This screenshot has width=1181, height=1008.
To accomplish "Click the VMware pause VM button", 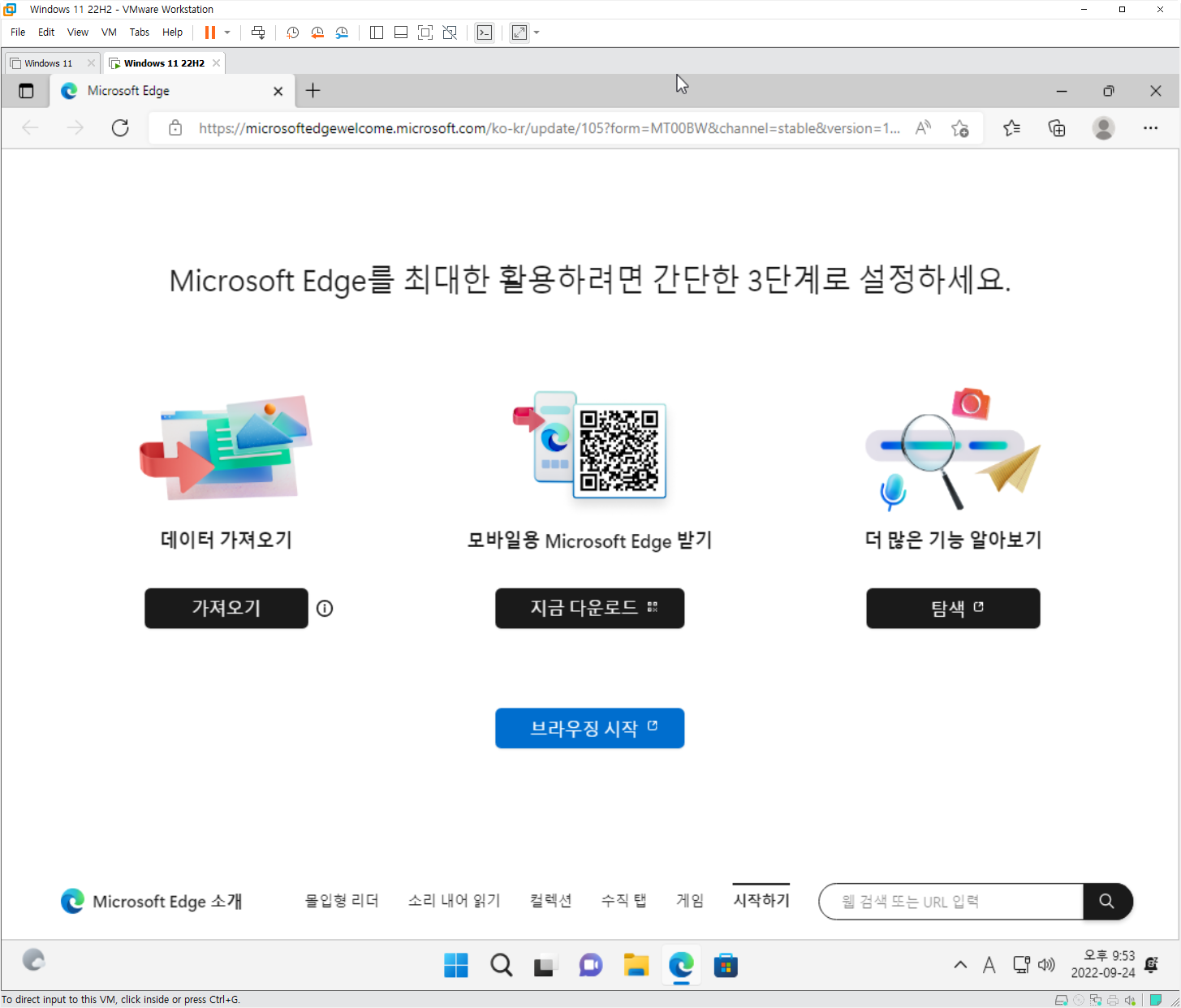I will (x=210, y=32).
